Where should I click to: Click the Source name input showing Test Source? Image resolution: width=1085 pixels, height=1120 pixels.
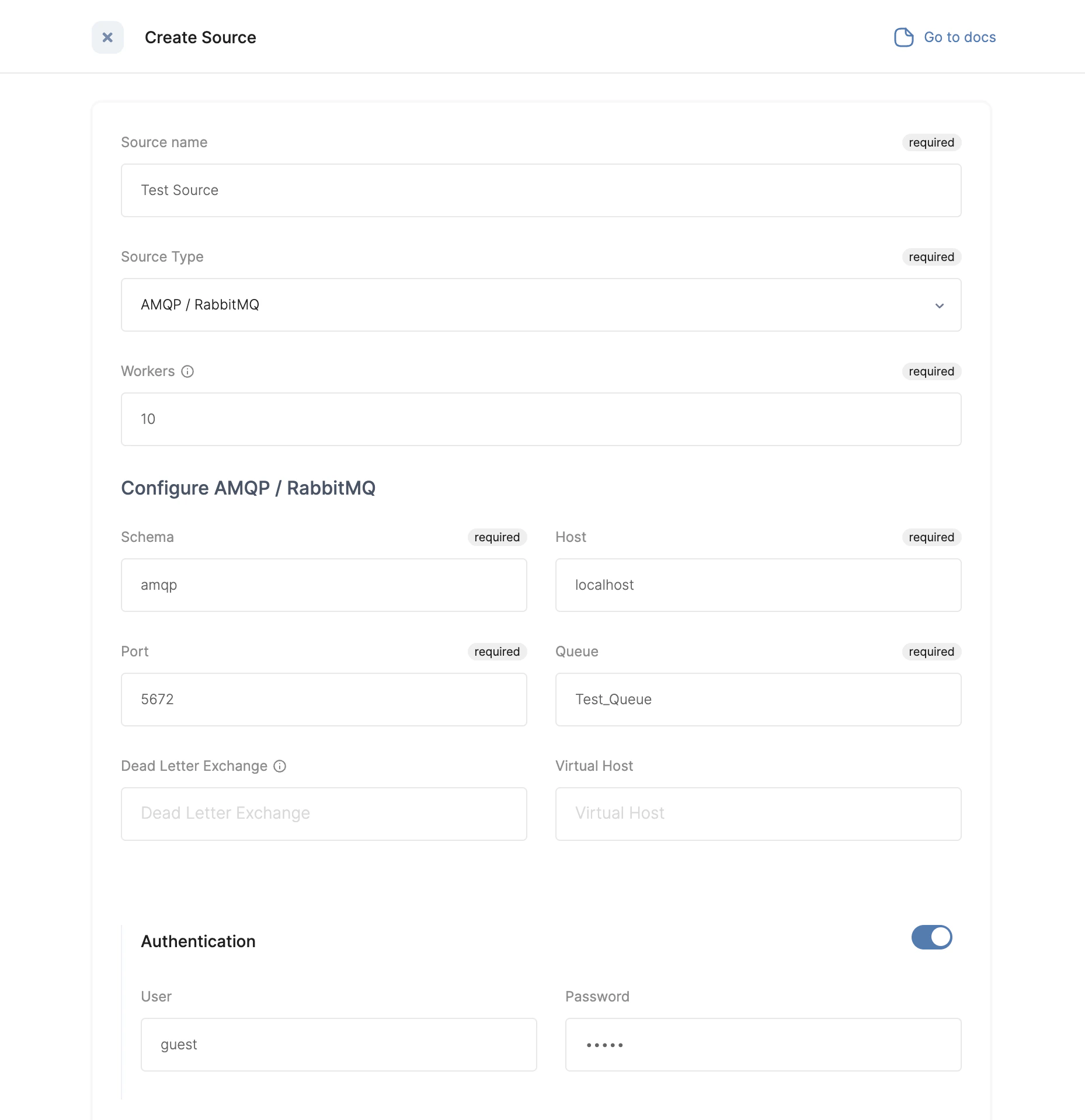pyautogui.click(x=541, y=190)
